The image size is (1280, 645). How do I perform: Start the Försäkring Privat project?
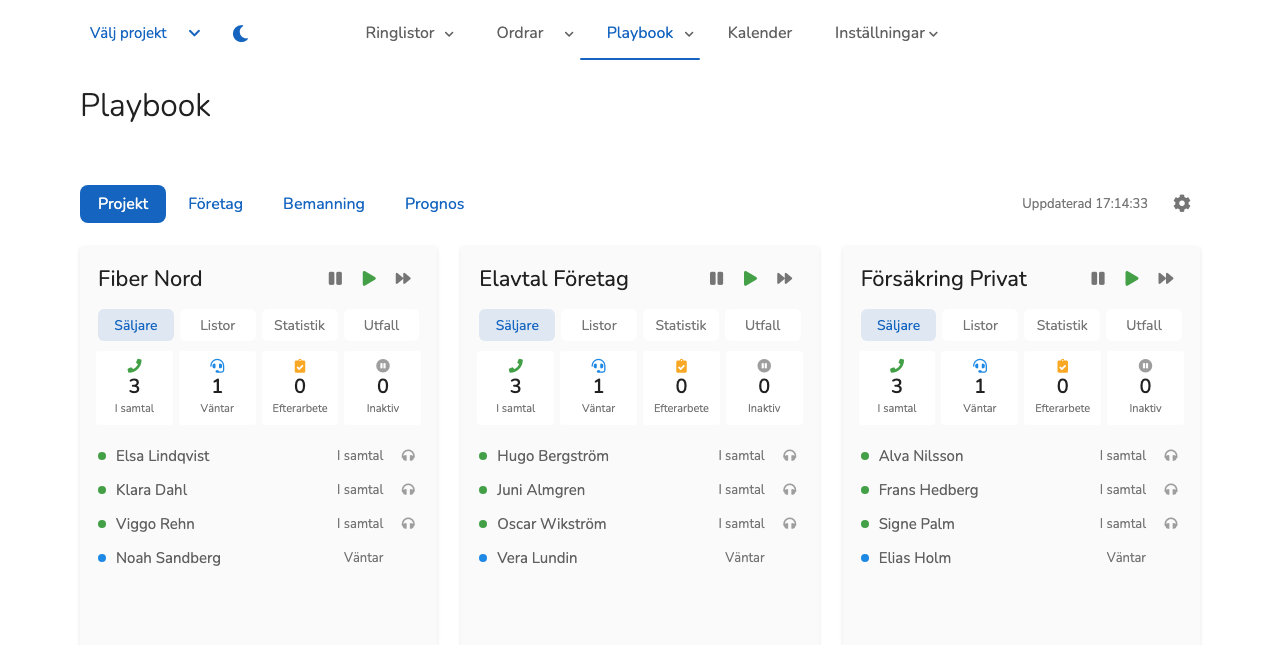tap(1132, 279)
